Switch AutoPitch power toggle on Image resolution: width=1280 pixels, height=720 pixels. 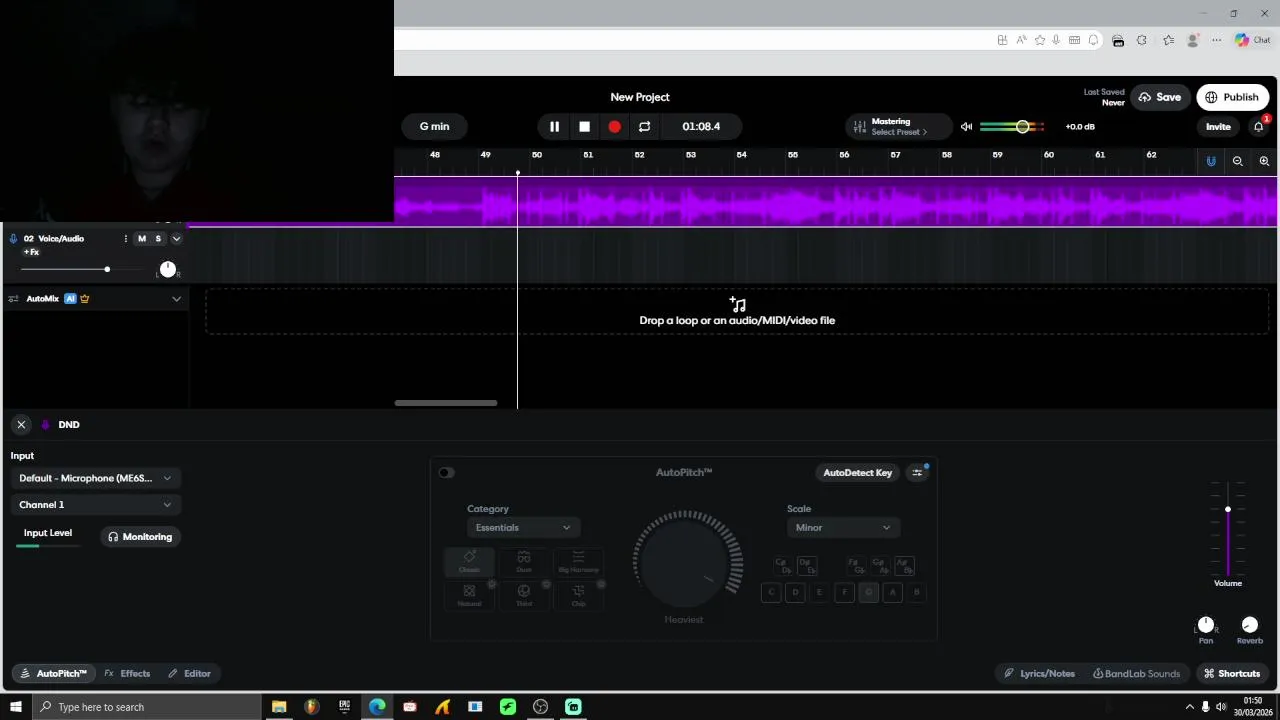point(446,473)
